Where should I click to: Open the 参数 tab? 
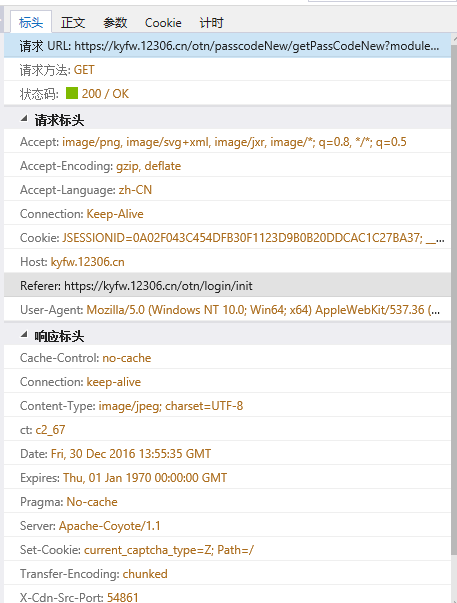[115, 23]
